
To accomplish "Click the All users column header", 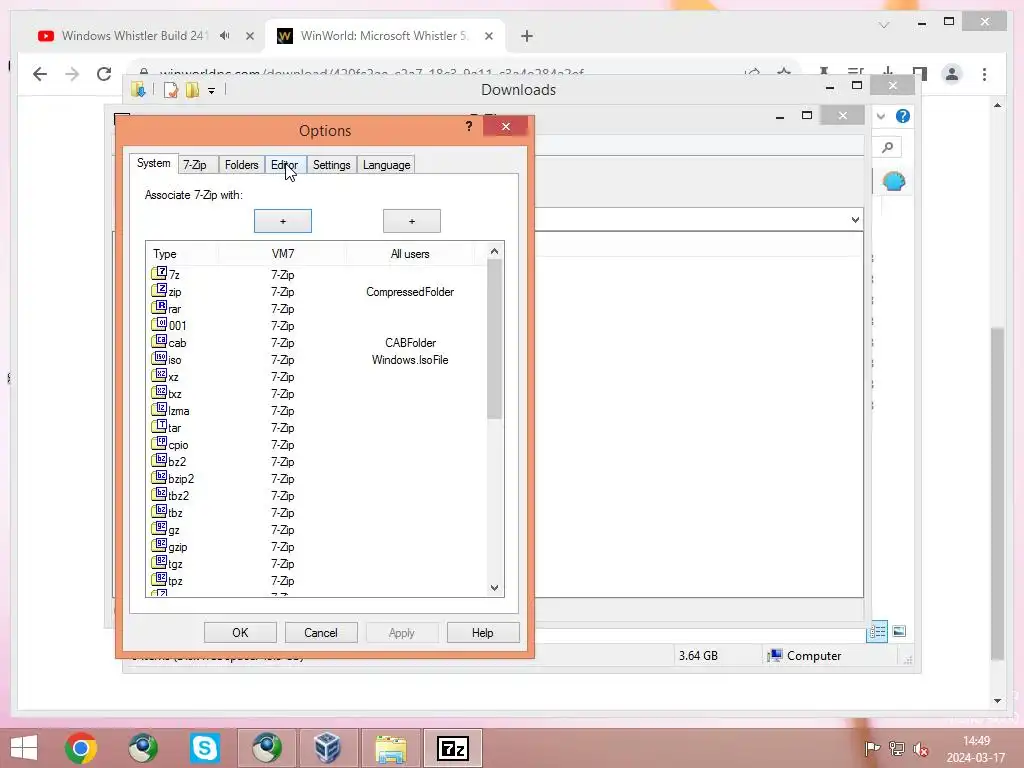I will (x=410, y=254).
